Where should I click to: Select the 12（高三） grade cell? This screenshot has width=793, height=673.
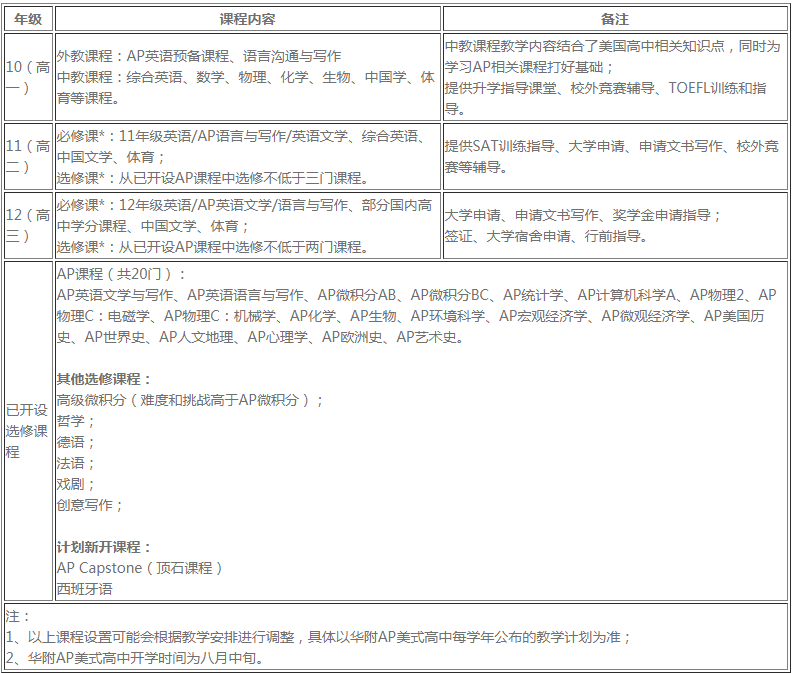pyautogui.click(x=27, y=226)
